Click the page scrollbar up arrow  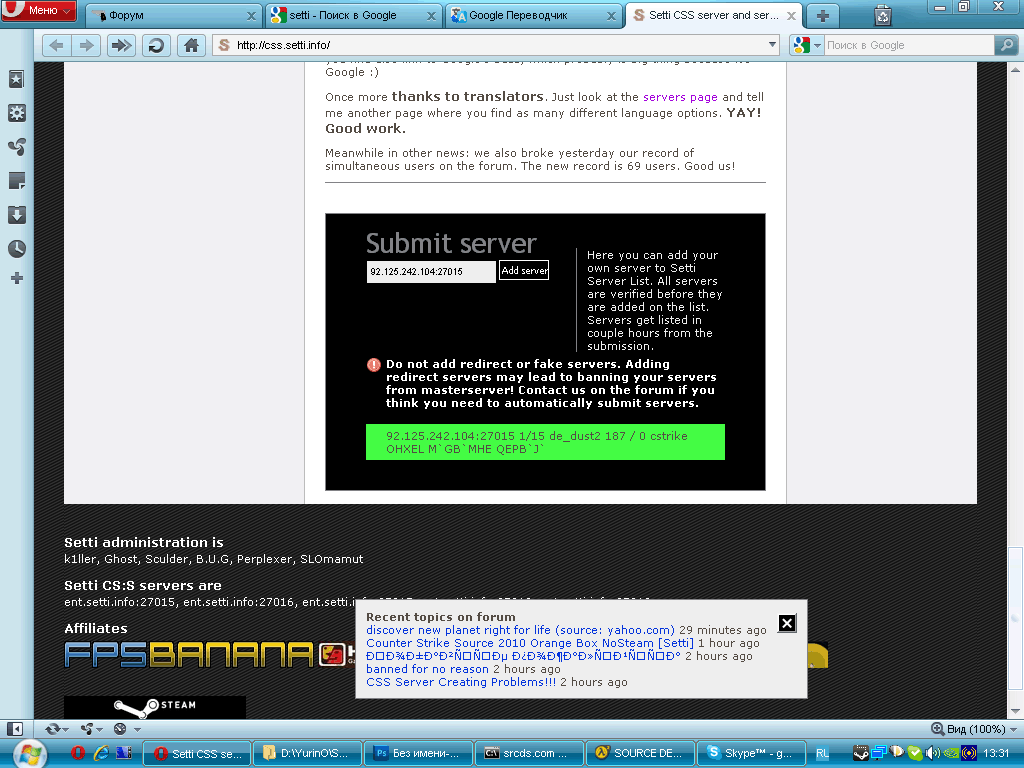[1015, 69]
